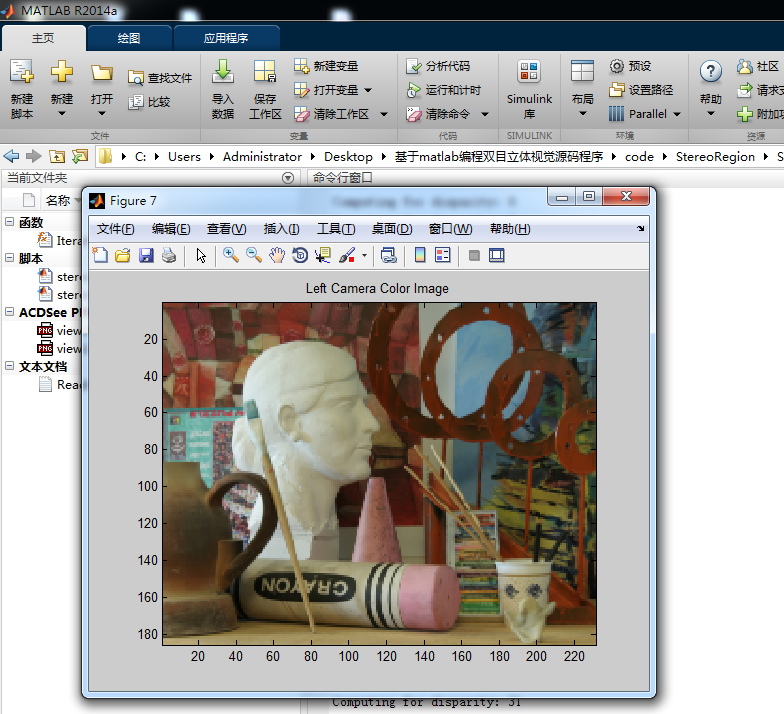Screen dimensions: 784x714
Task: Click the Layout (布局) icon
Action: (582, 72)
